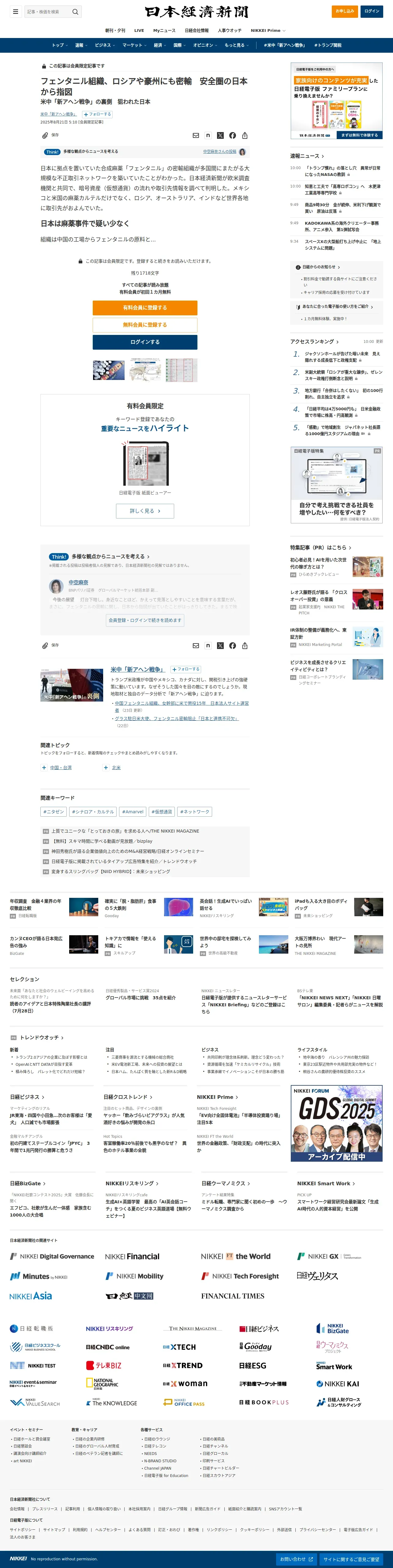Viewport: 393px width, 1568px height.
Task: Open the 日経転職版 logo link
Action: click(x=31, y=1329)
